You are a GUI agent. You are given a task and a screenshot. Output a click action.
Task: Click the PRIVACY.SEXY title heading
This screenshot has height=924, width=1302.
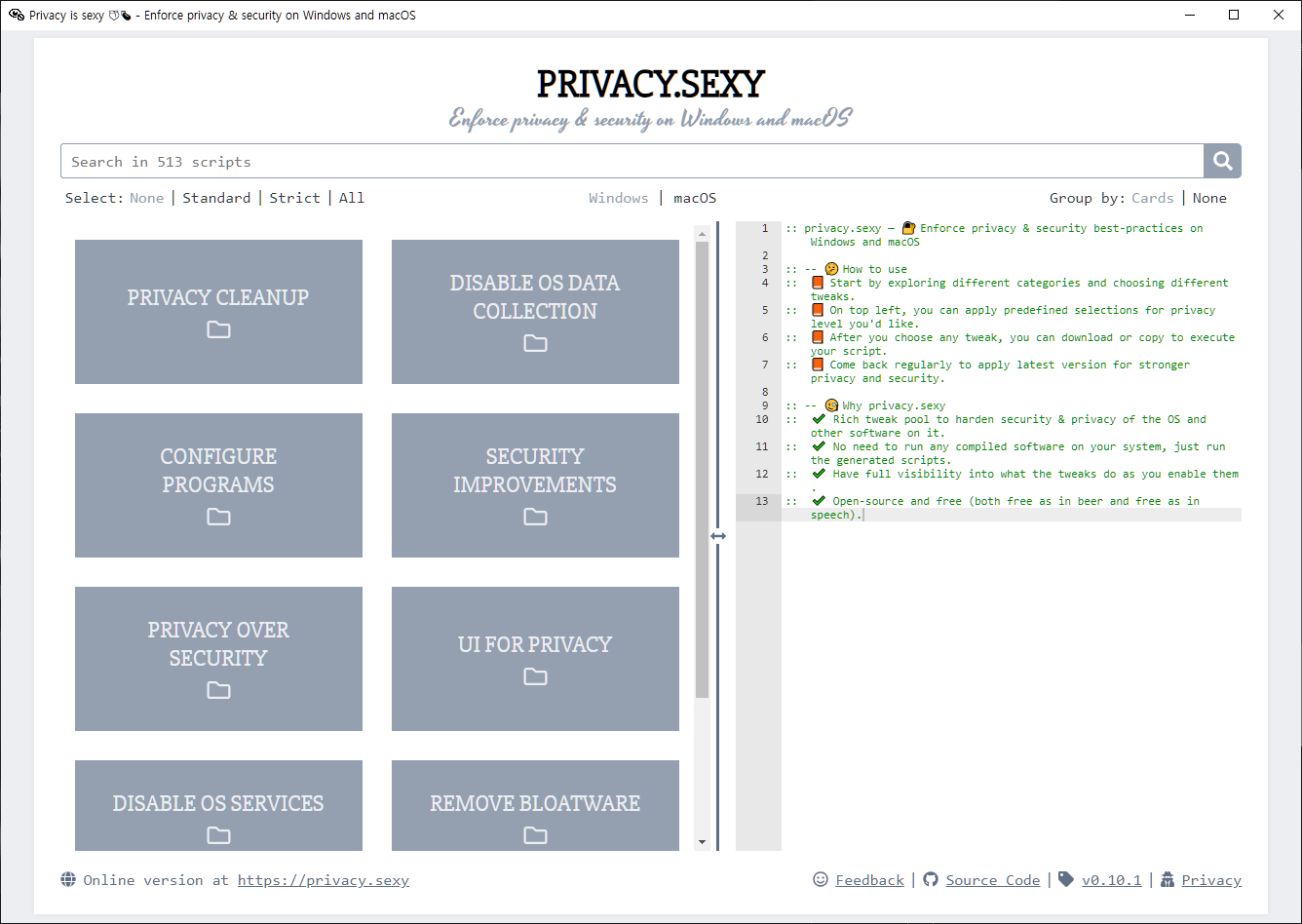(651, 84)
